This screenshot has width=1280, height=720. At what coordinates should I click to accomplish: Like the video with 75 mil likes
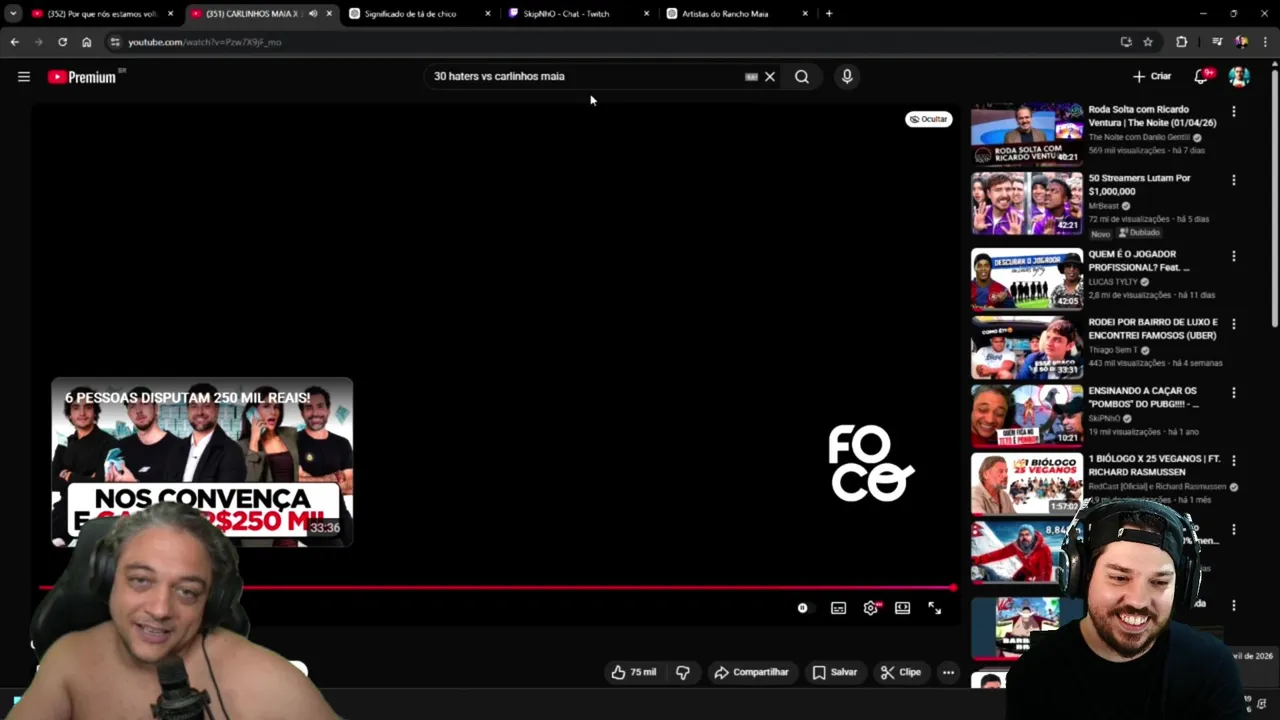pos(634,672)
